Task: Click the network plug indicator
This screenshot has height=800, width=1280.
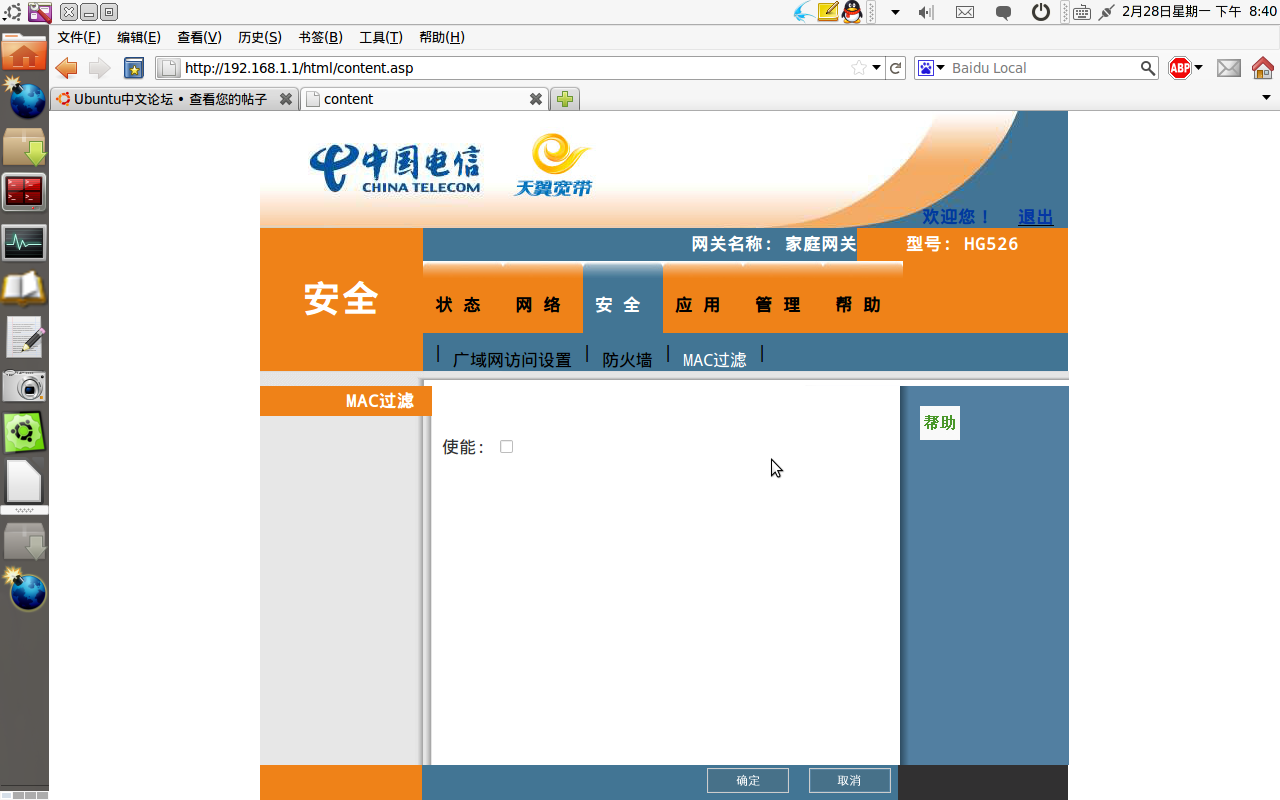Action: 1106,12
